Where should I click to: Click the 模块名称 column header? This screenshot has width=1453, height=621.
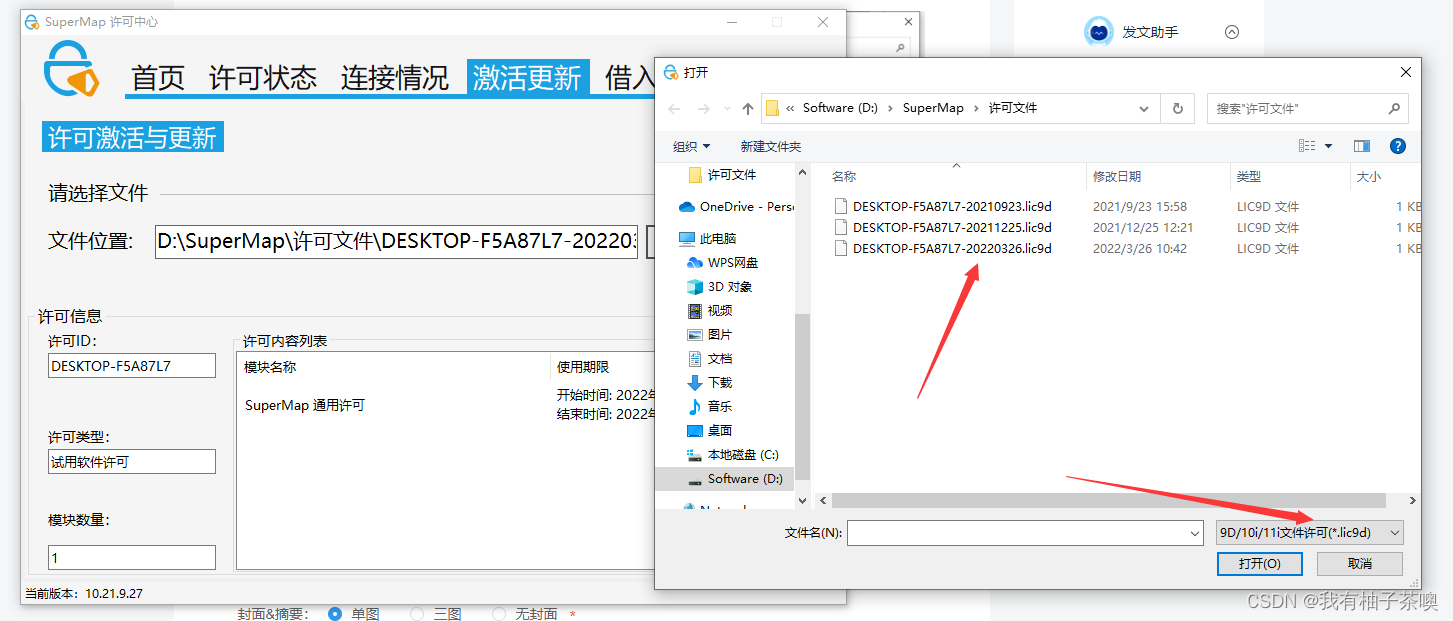(x=270, y=367)
